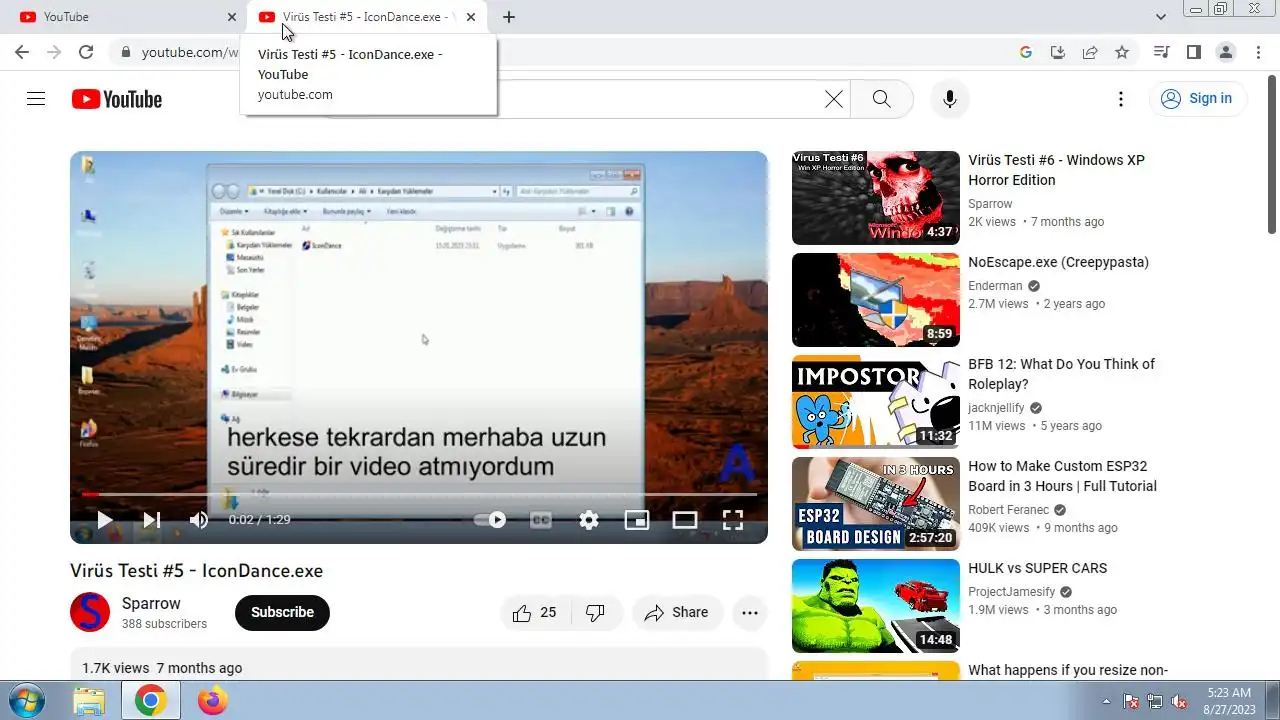This screenshot has width=1280, height=720.
Task: Close the Virüs Testi #5 tab
Action: (472, 17)
